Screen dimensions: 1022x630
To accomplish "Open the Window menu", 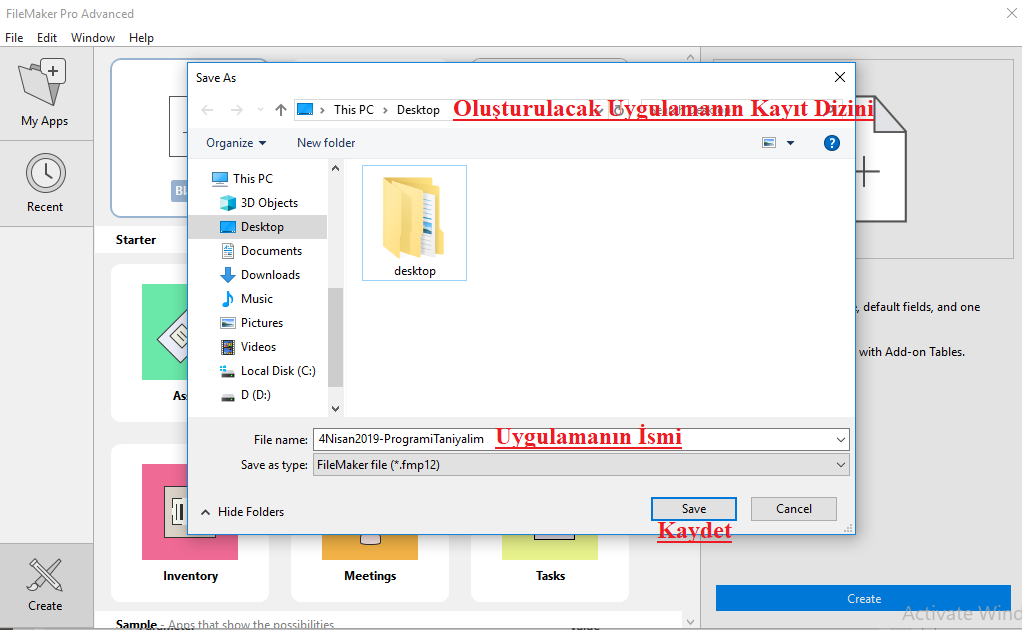I will coord(93,38).
